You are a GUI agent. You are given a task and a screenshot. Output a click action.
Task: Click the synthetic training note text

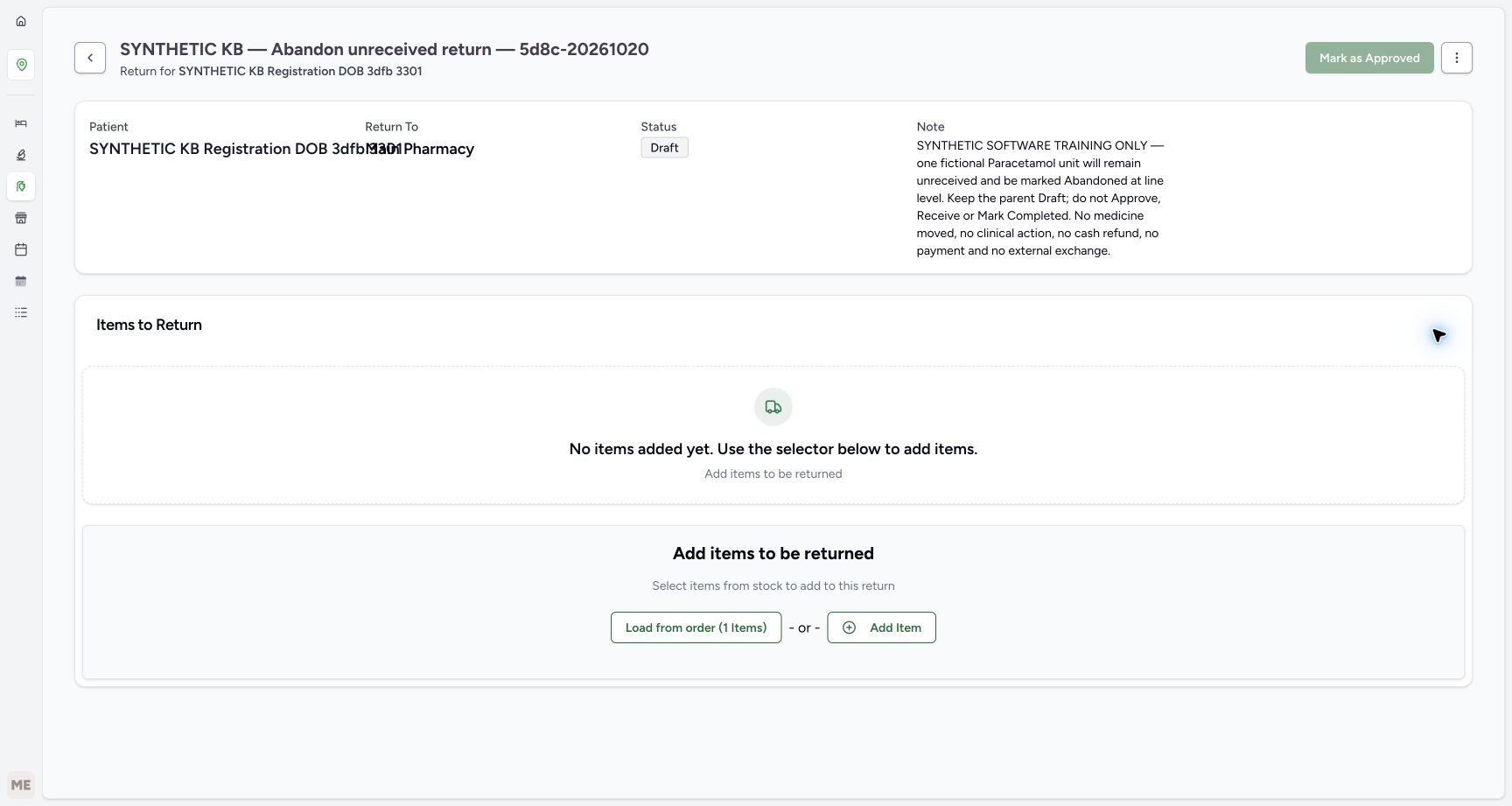[x=1040, y=198]
